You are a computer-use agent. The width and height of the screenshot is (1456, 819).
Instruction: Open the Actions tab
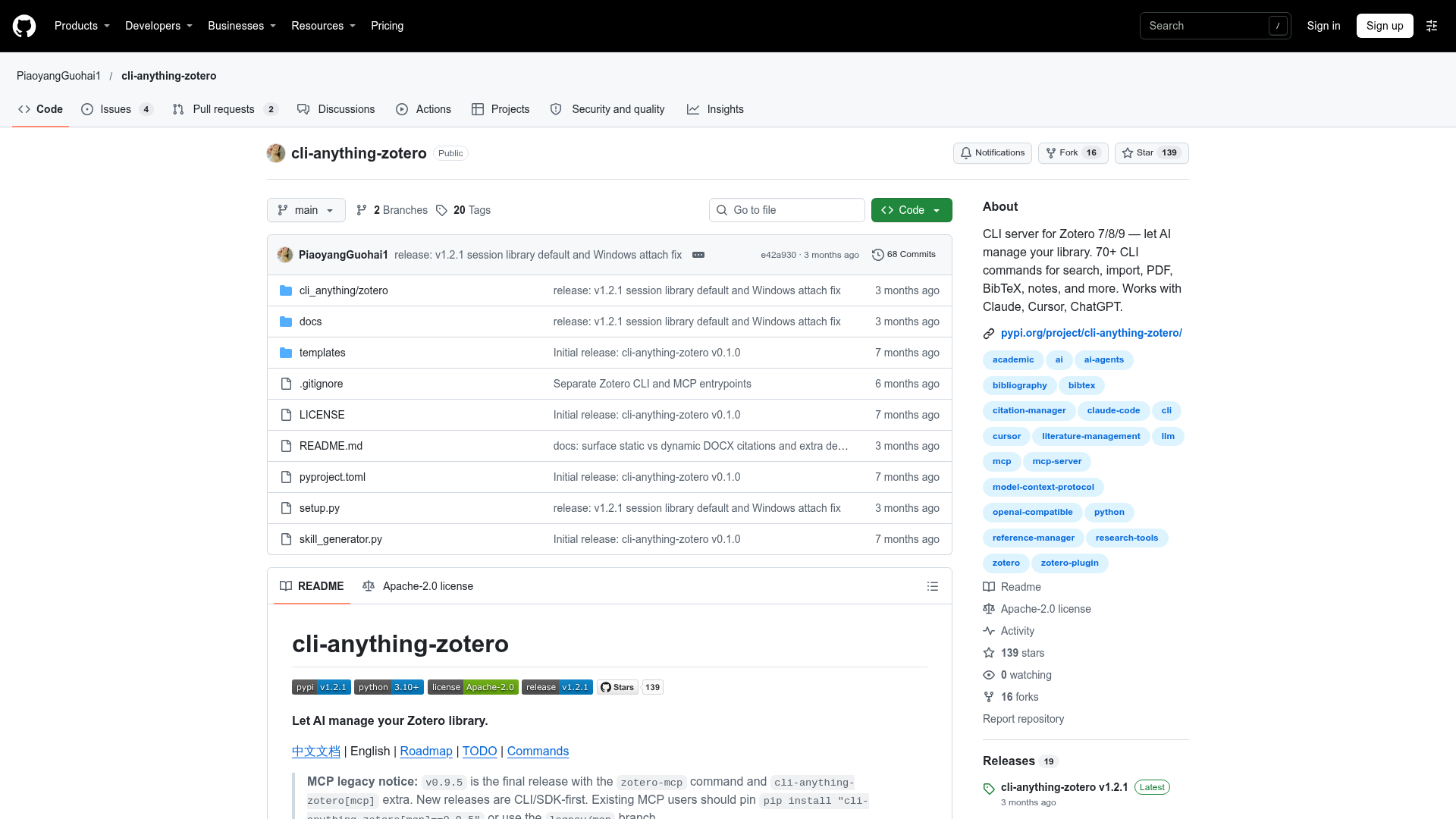pyautogui.click(x=423, y=109)
